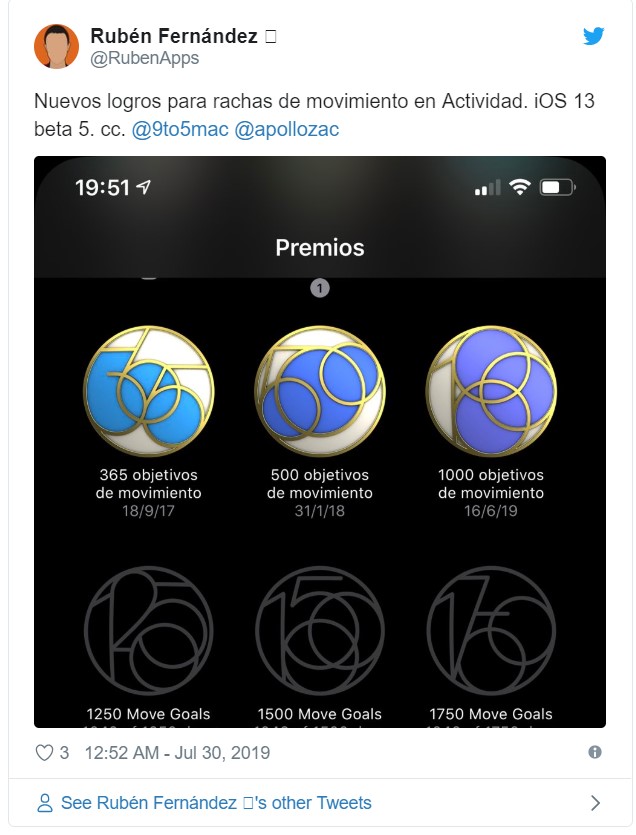Open the @apollozac mention link
Image resolution: width=636 pixels, height=835 pixels.
[x=287, y=129]
